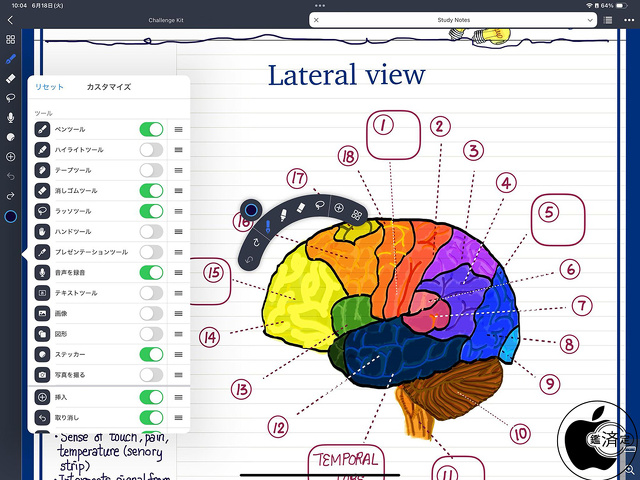
Task: Tap the dark blue color swatch in sidebar
Action: 10,217
